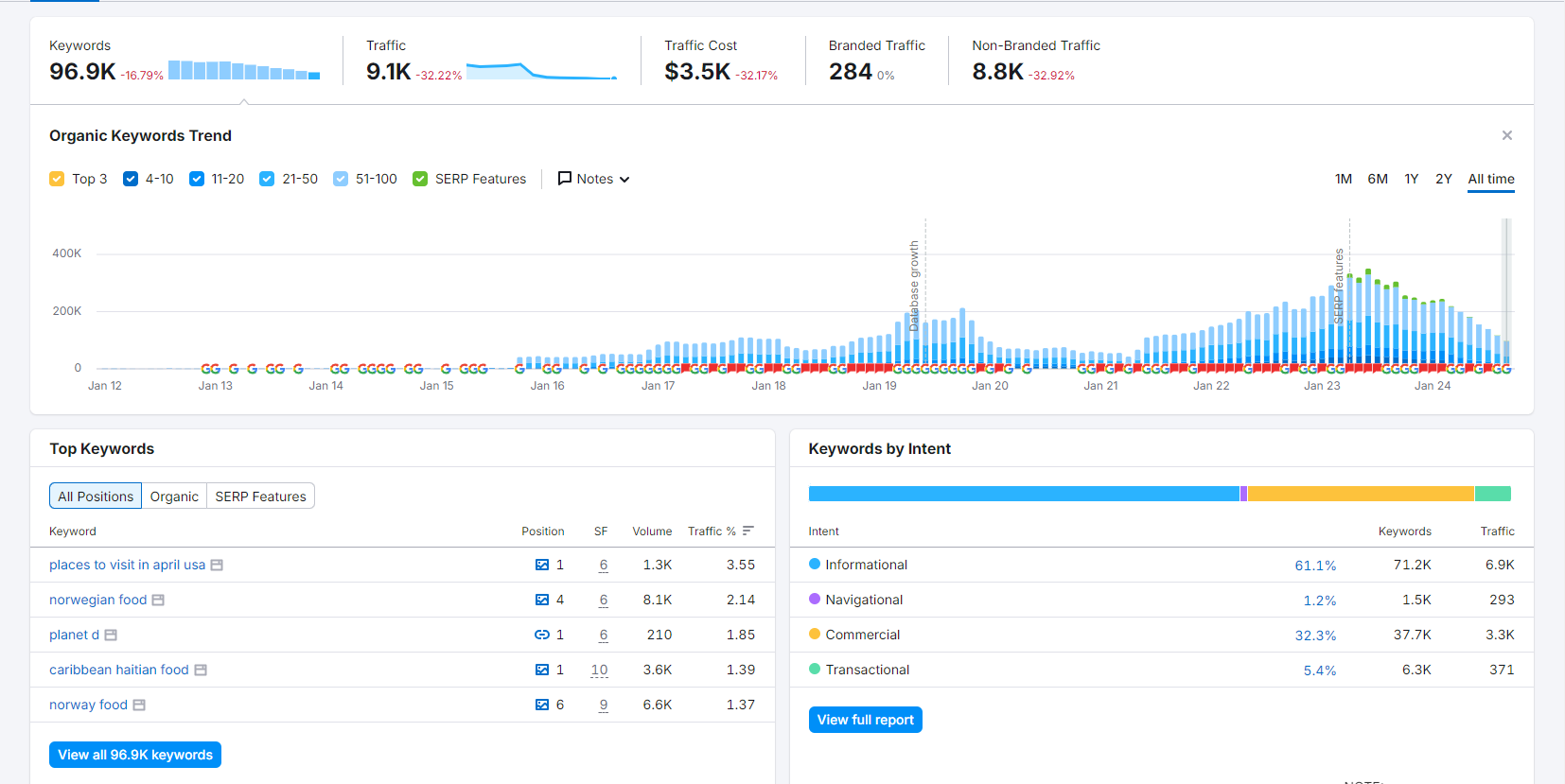Click the 'SERP features' marker on chart
This screenshot has width=1565, height=784.
pyautogui.click(x=1339, y=286)
